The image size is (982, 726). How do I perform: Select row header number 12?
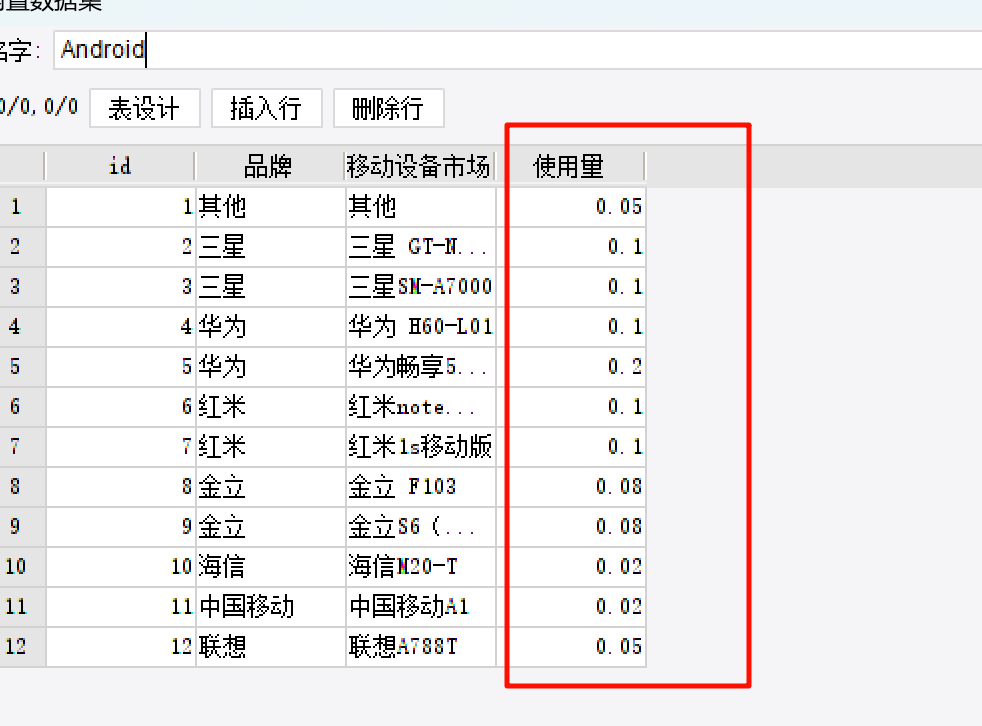23,646
